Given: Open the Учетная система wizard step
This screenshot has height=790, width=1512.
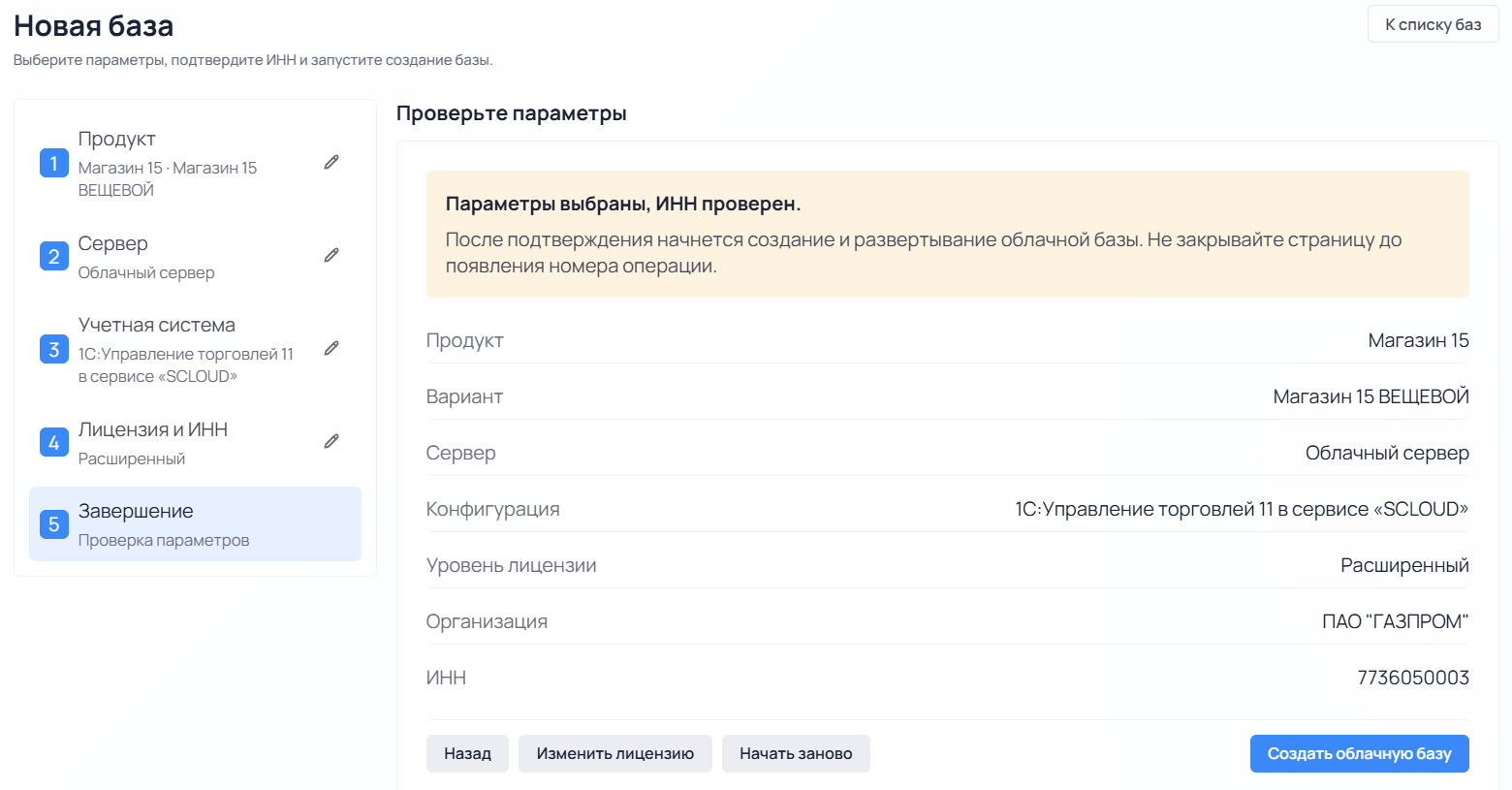Looking at the screenshot, I should [x=195, y=349].
